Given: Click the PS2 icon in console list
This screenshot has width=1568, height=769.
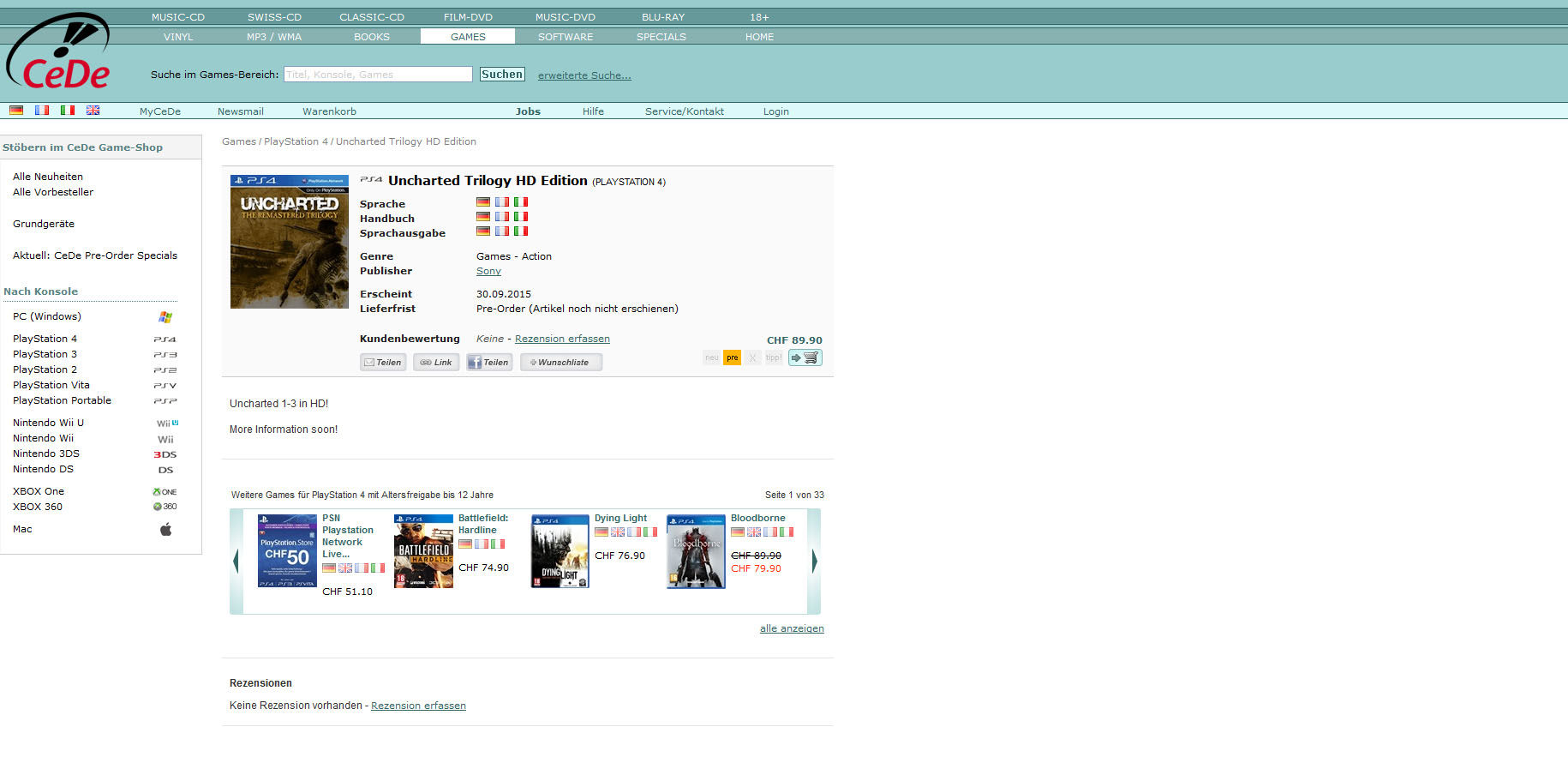Looking at the screenshot, I should pos(165,370).
